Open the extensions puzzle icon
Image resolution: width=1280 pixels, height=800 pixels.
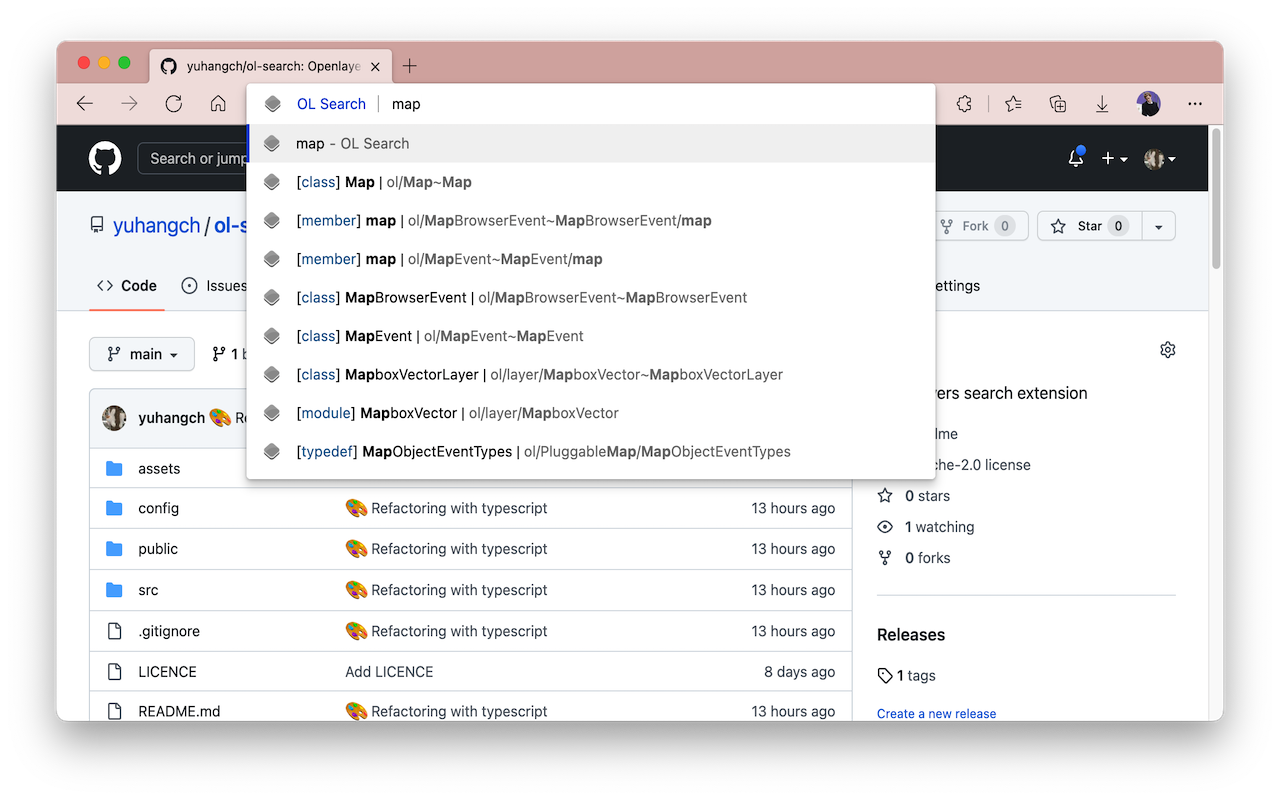[x=964, y=104]
